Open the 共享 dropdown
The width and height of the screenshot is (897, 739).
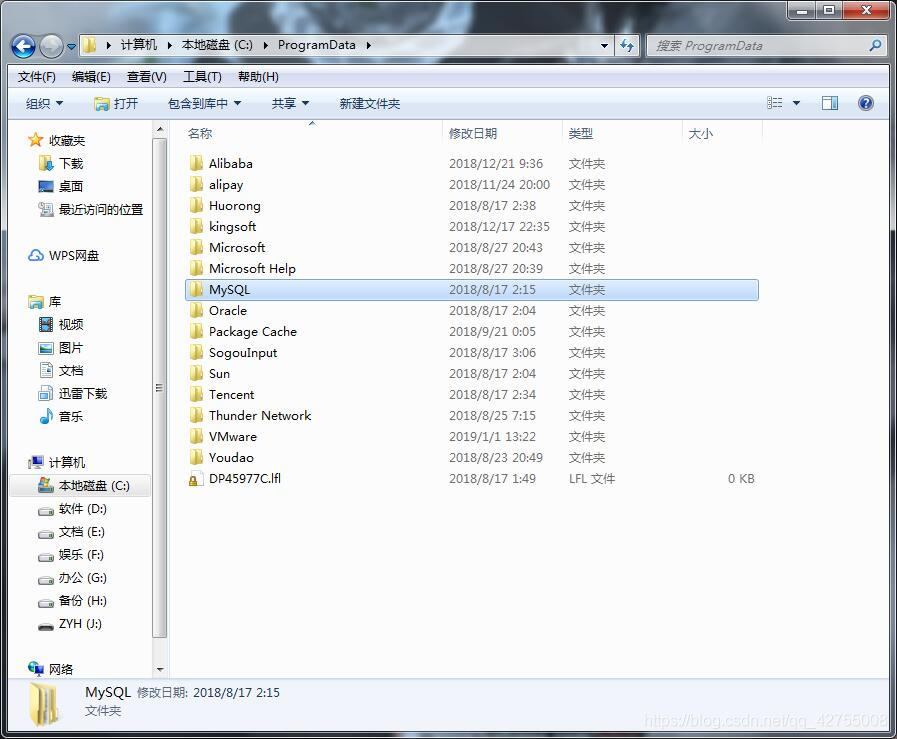(290, 104)
